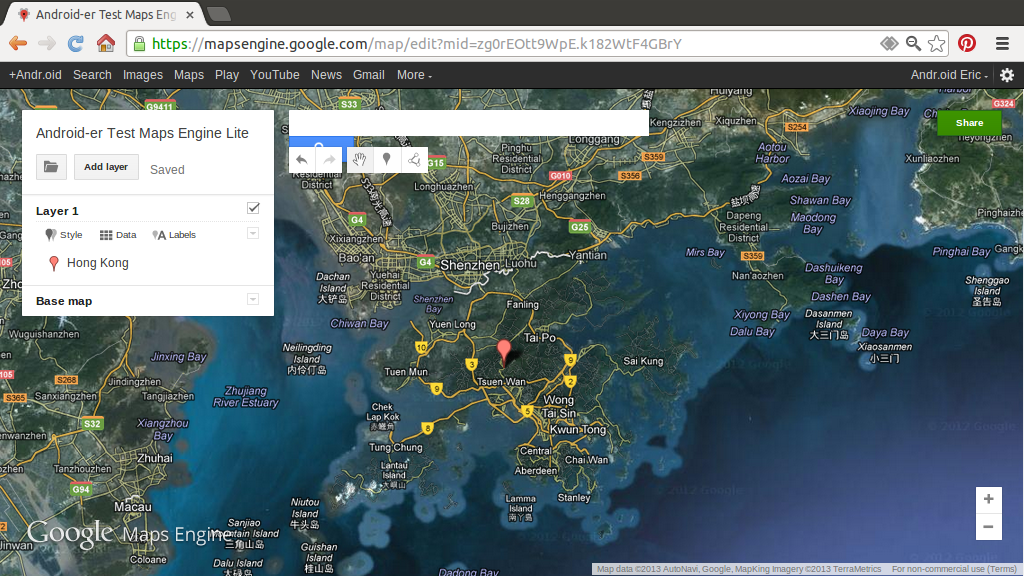Viewport: 1024px width, 576px height.
Task: Select the add marker tool
Action: [386, 159]
